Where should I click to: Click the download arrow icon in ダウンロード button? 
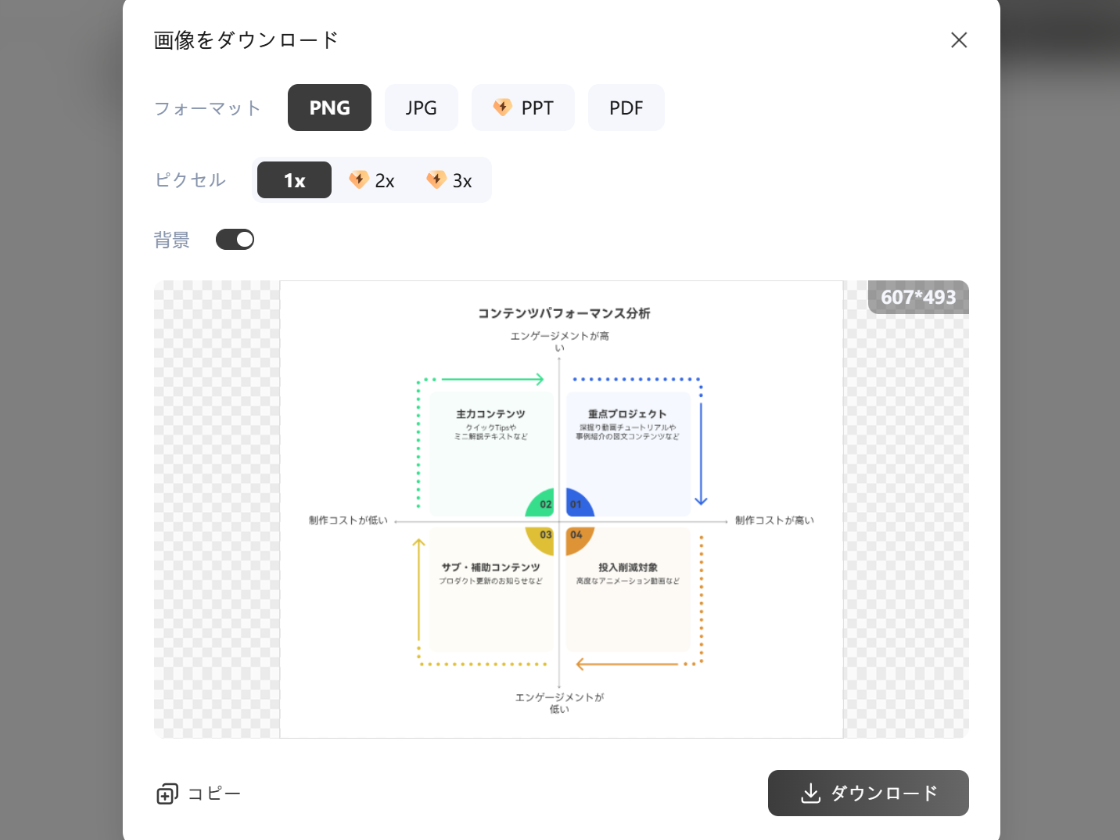[812, 793]
